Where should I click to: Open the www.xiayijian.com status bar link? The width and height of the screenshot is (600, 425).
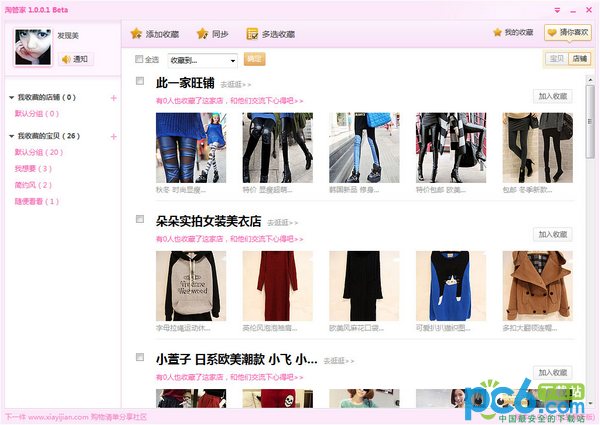(58, 417)
